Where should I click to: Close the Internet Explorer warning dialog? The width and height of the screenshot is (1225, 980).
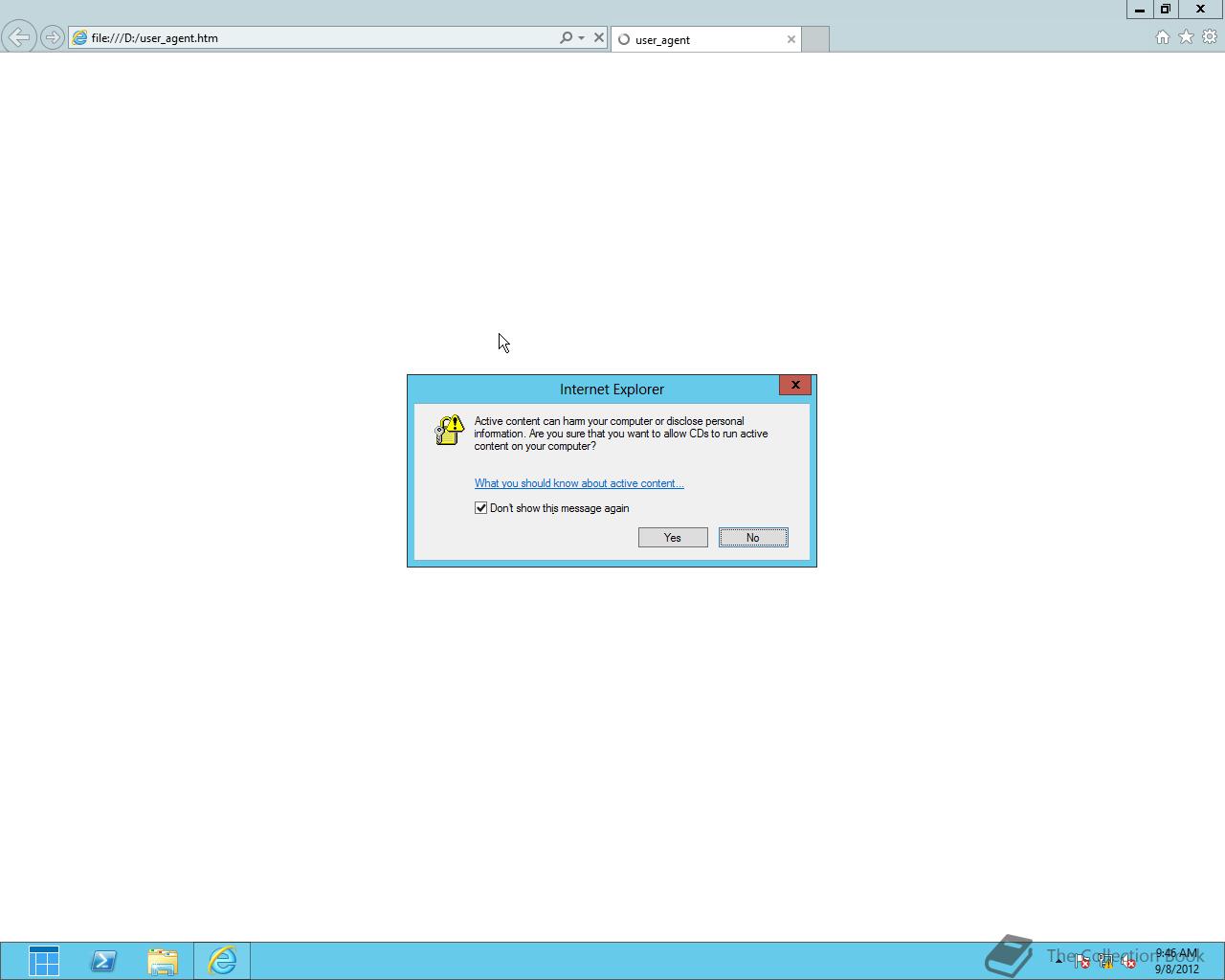pyautogui.click(x=795, y=385)
